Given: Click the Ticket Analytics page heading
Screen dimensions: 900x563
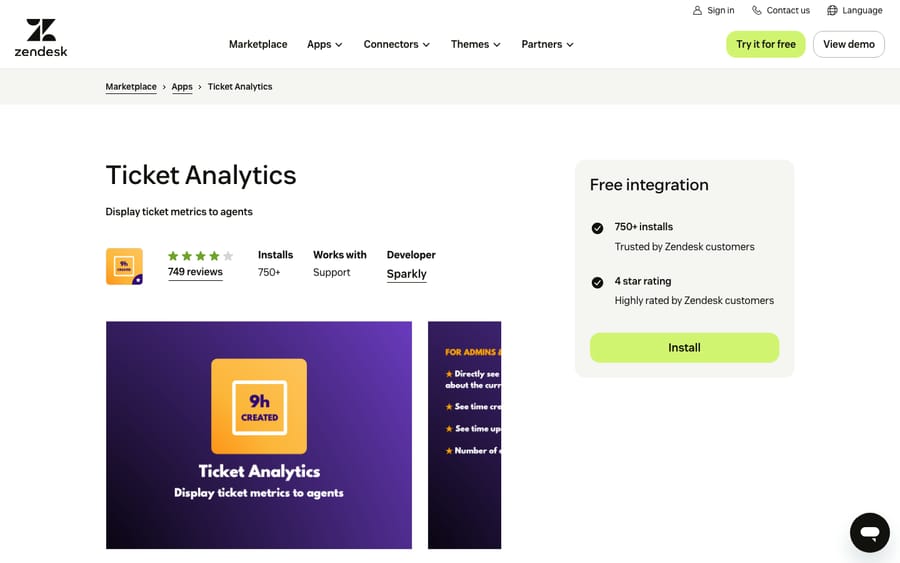Looking at the screenshot, I should click(201, 175).
